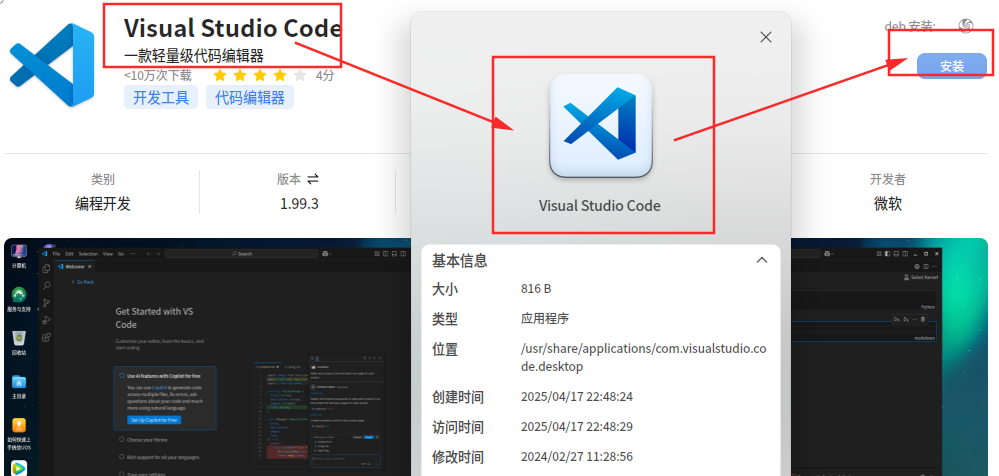Toggle primary sidebar icon in left screenshot title bar

click(385, 254)
